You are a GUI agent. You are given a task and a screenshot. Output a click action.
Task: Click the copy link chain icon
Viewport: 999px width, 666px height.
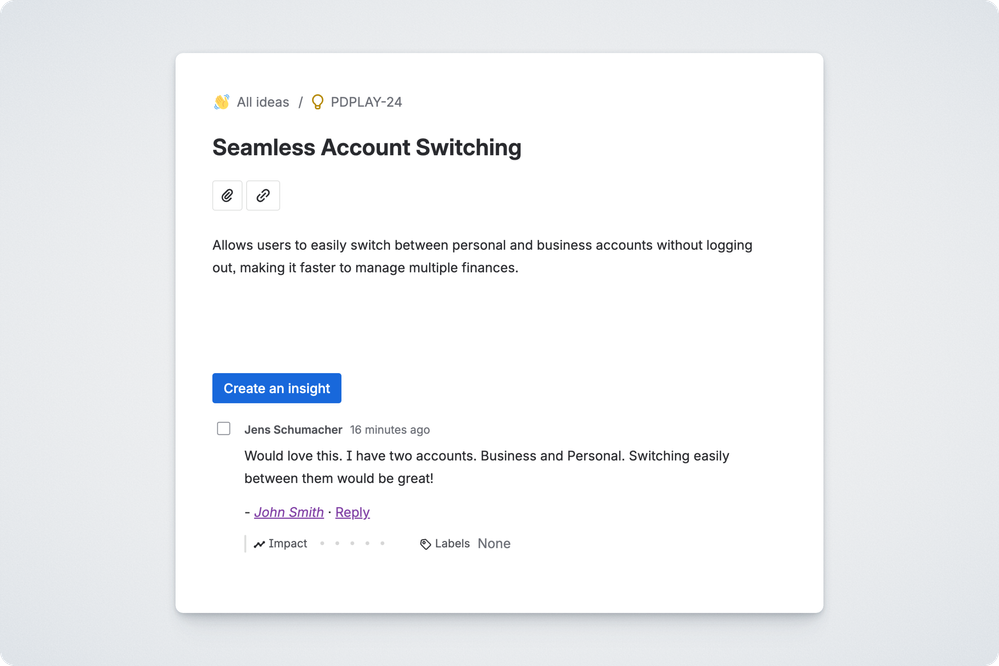pos(263,196)
